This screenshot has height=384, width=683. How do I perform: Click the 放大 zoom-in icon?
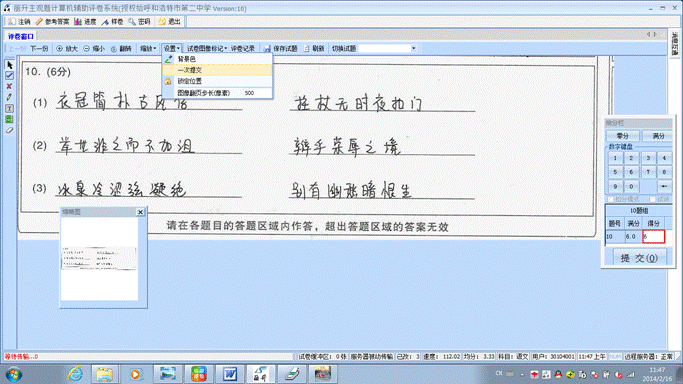59,49
